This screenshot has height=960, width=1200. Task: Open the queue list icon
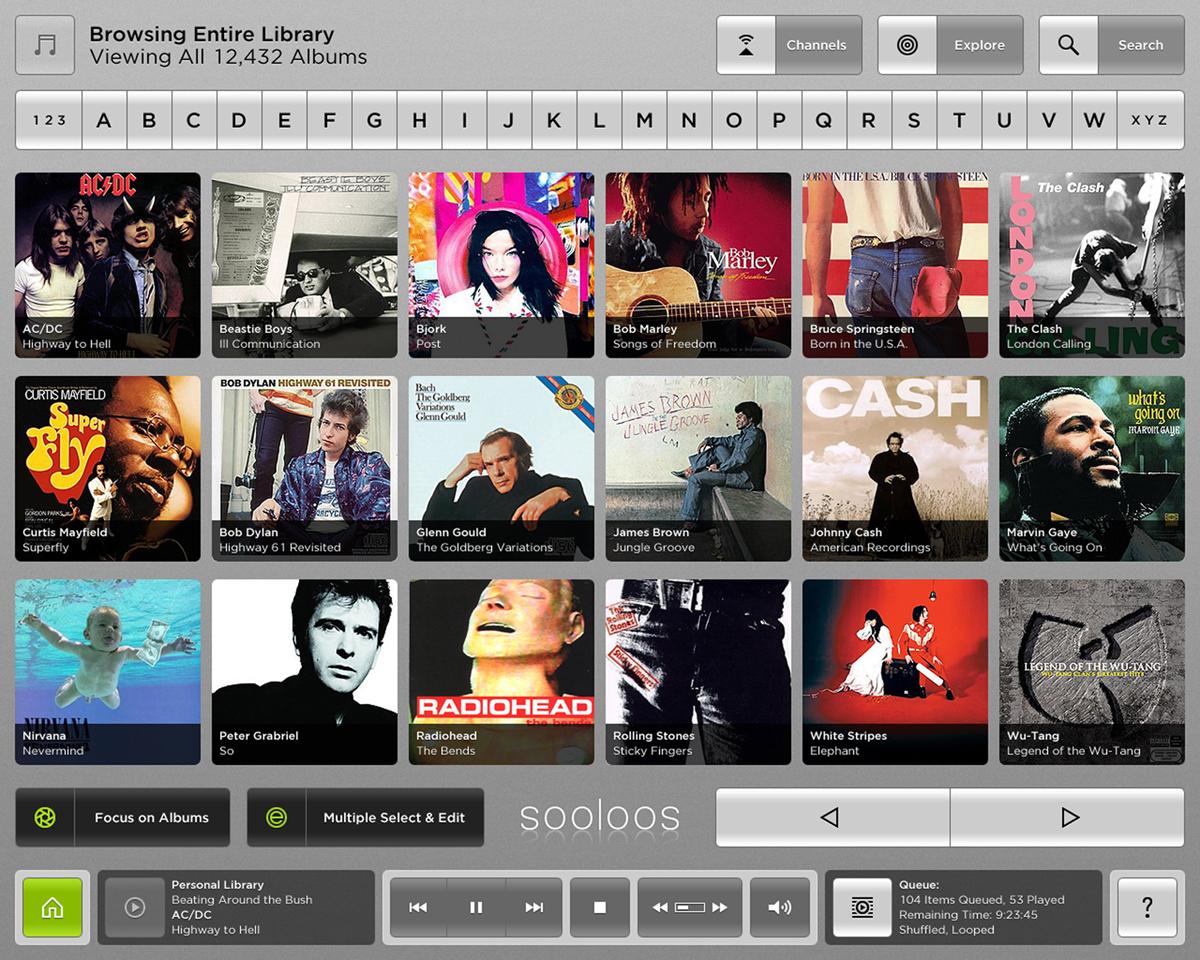tap(862, 907)
